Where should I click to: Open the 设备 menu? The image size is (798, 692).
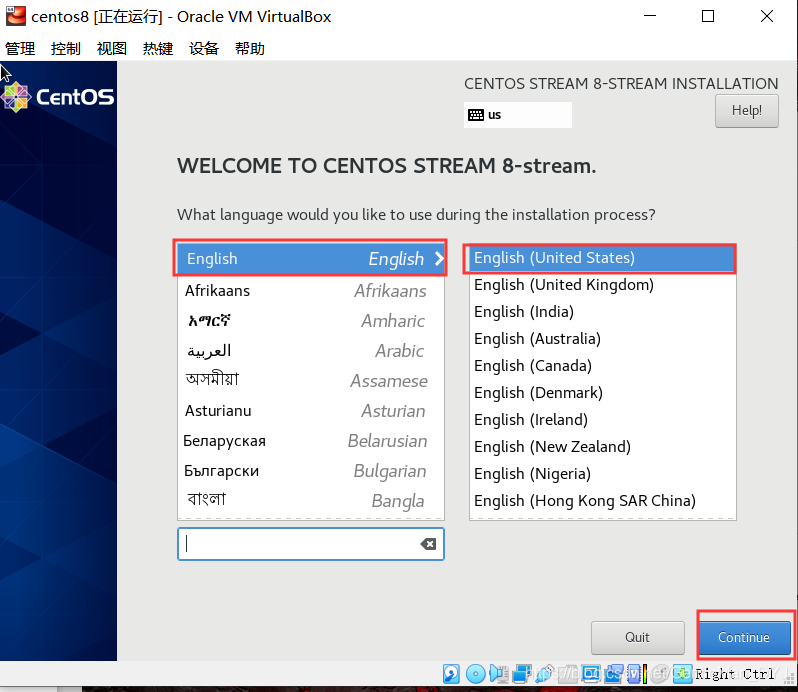[204, 49]
